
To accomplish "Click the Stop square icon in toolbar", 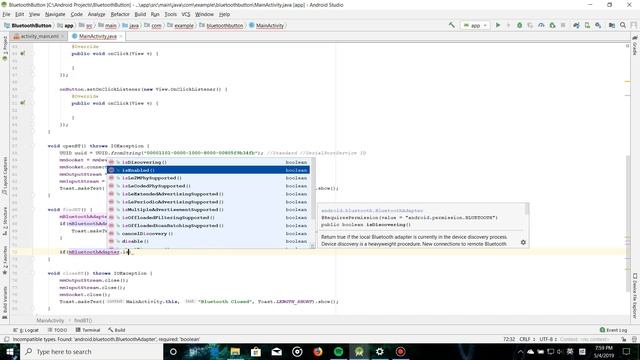I will (x=563, y=25).
